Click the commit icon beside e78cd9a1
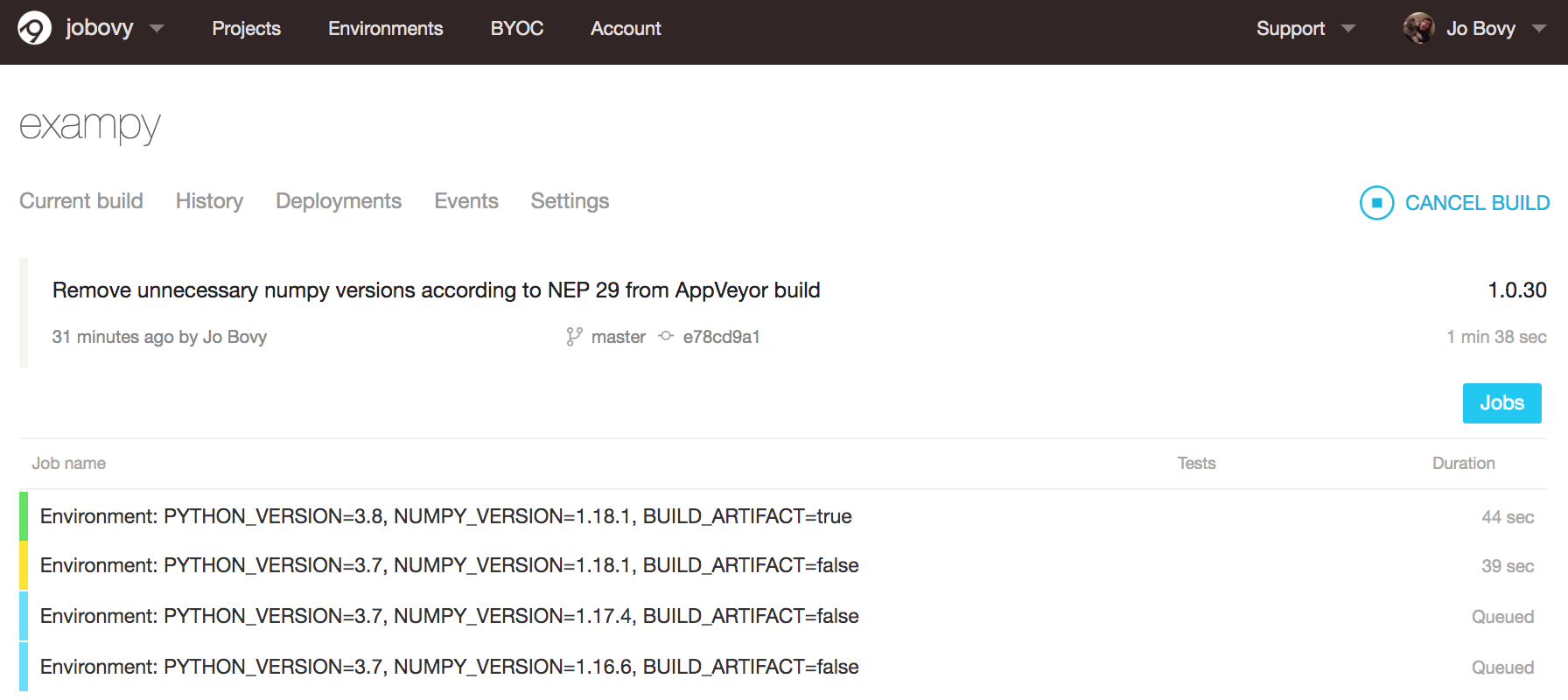1568x700 pixels. 666,336
